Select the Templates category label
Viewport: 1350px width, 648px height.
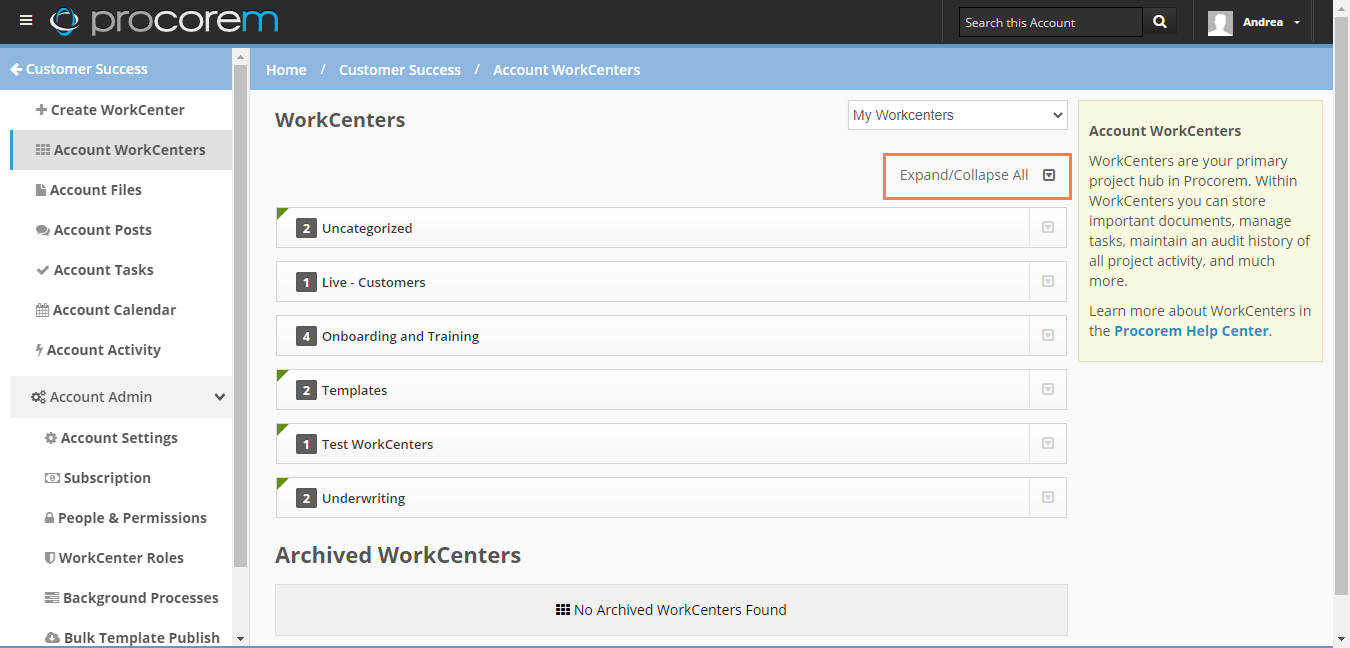tap(354, 390)
